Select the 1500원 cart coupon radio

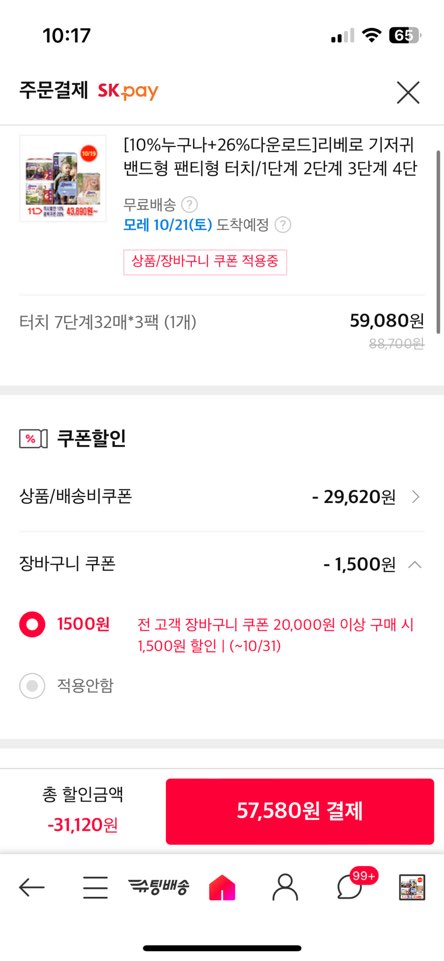pyautogui.click(x=32, y=625)
